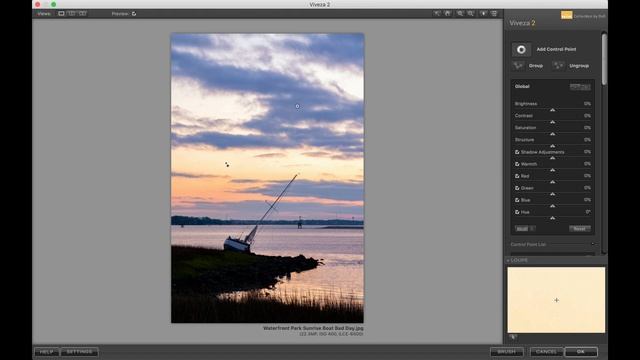Toggle the Green checkbox
The width and height of the screenshot is (640, 360).
(517, 188)
